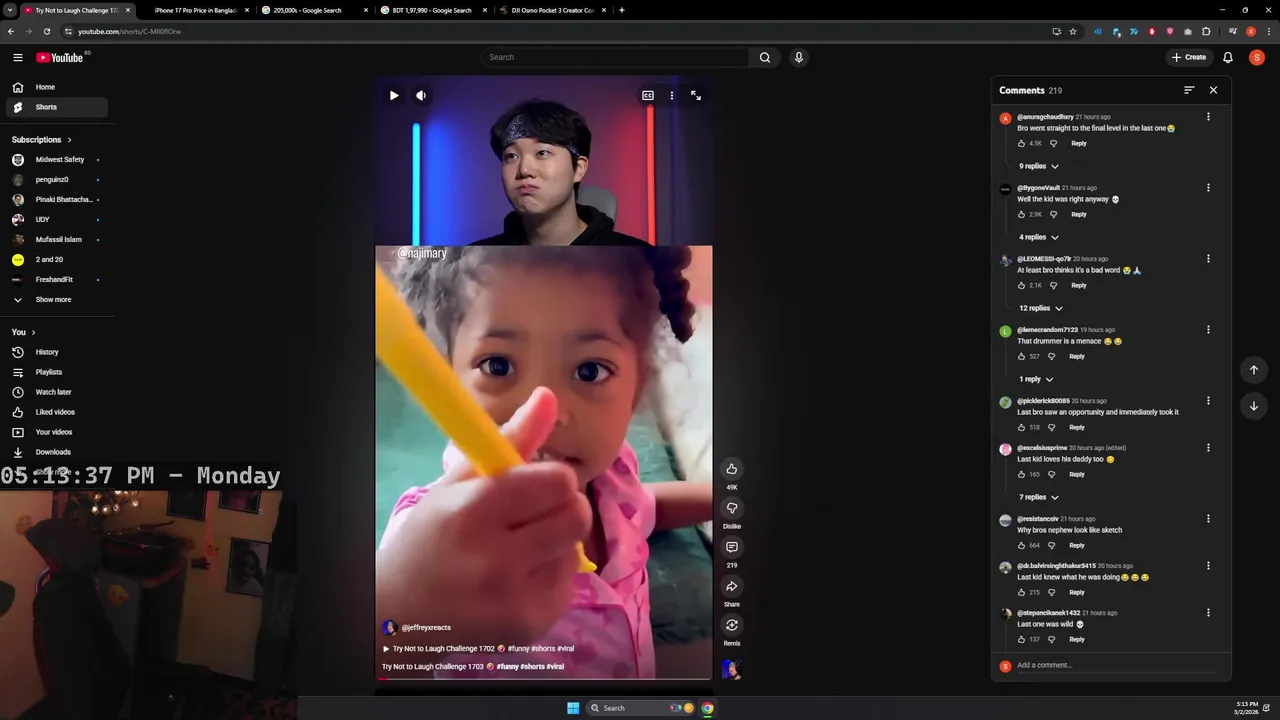The image size is (1280, 720).
Task: Open Watch later in the sidebar
Action: (57, 392)
